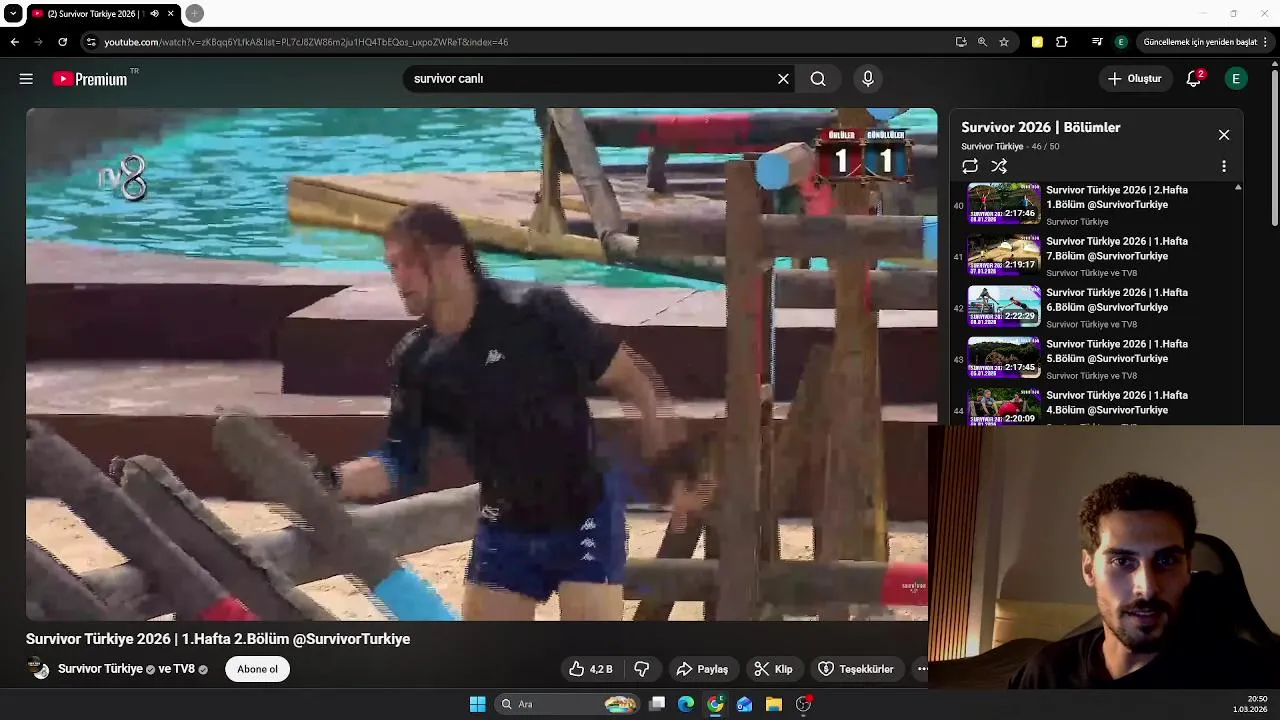Dislike the video
The height and width of the screenshot is (720, 1280).
pyautogui.click(x=642, y=669)
